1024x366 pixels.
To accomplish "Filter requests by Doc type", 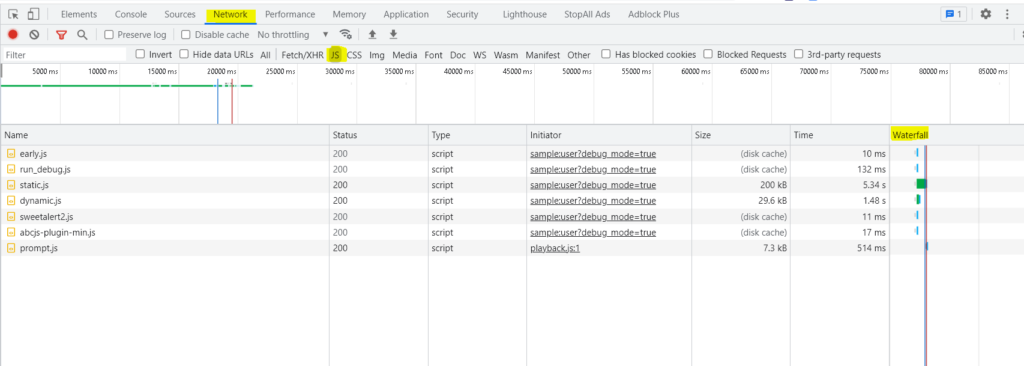I will [x=458, y=55].
